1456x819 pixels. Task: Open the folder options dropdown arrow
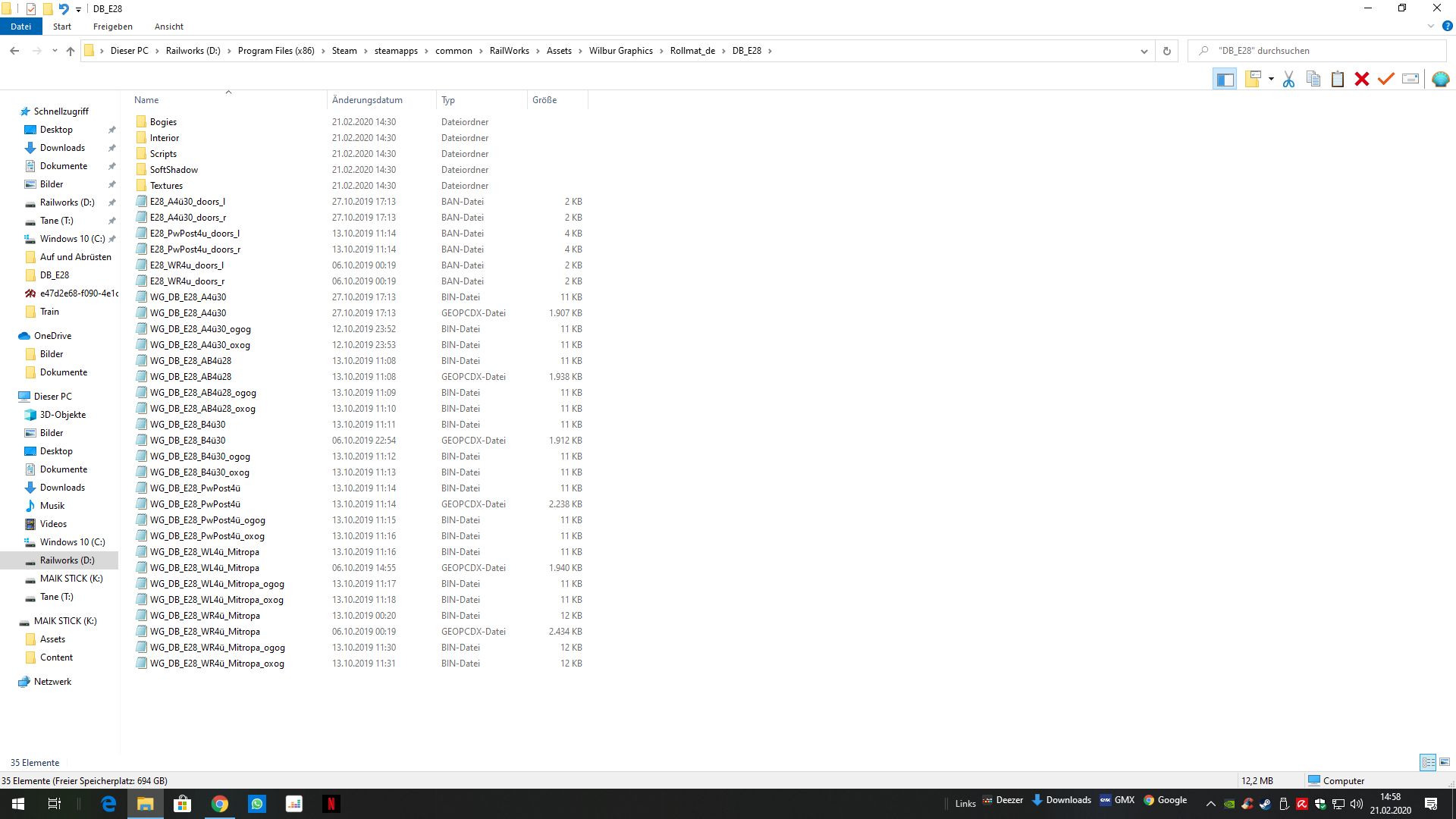coord(1271,79)
